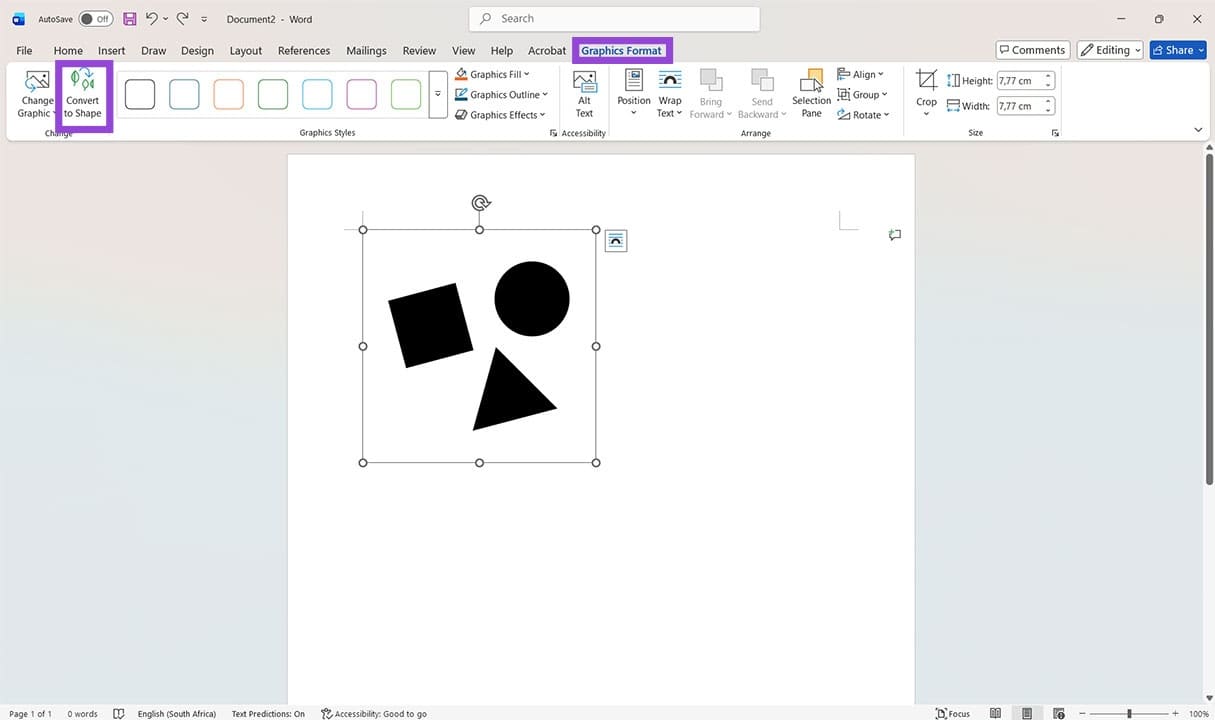The height and width of the screenshot is (720, 1215).
Task: Open the Rotate dropdown menu
Action: click(863, 114)
